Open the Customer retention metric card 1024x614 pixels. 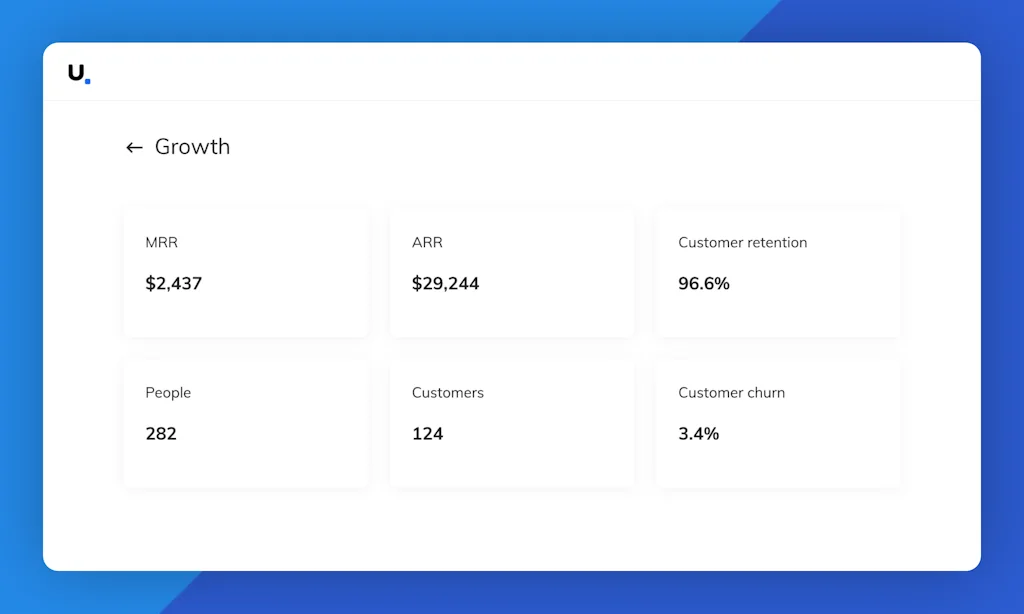[778, 310]
